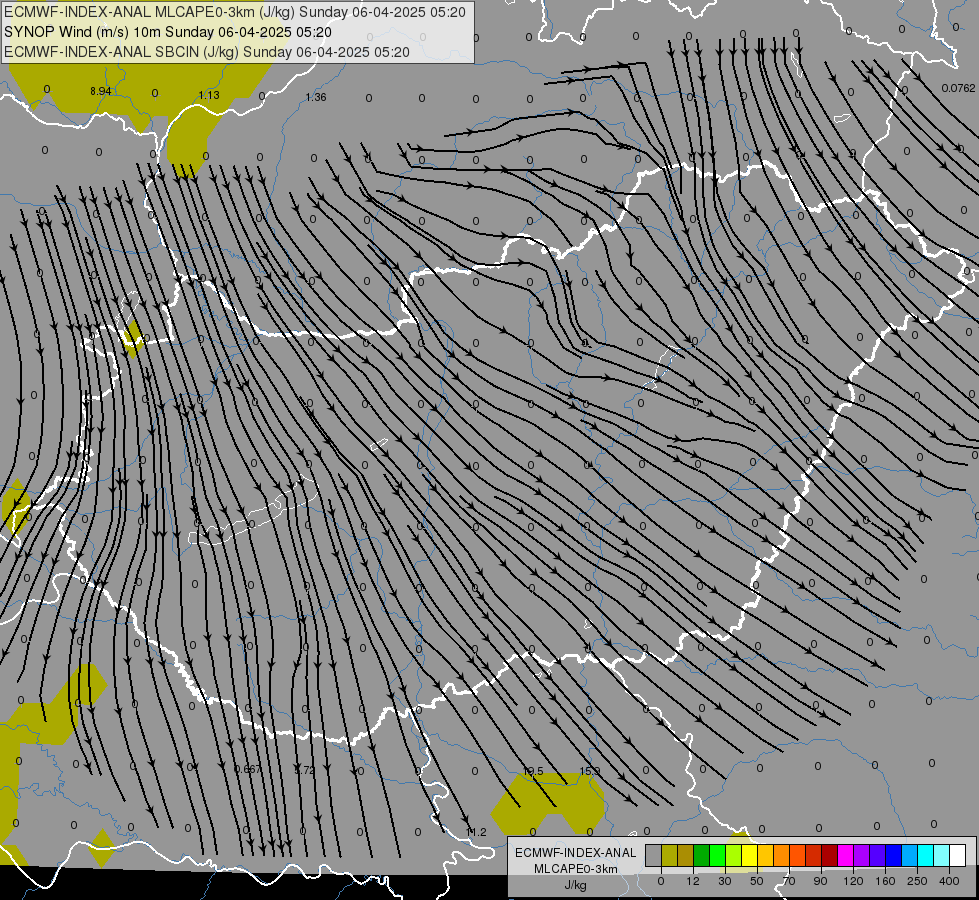Pick the lime yellow-green legend swatch
Screen dimensions: 979x900
point(734,855)
